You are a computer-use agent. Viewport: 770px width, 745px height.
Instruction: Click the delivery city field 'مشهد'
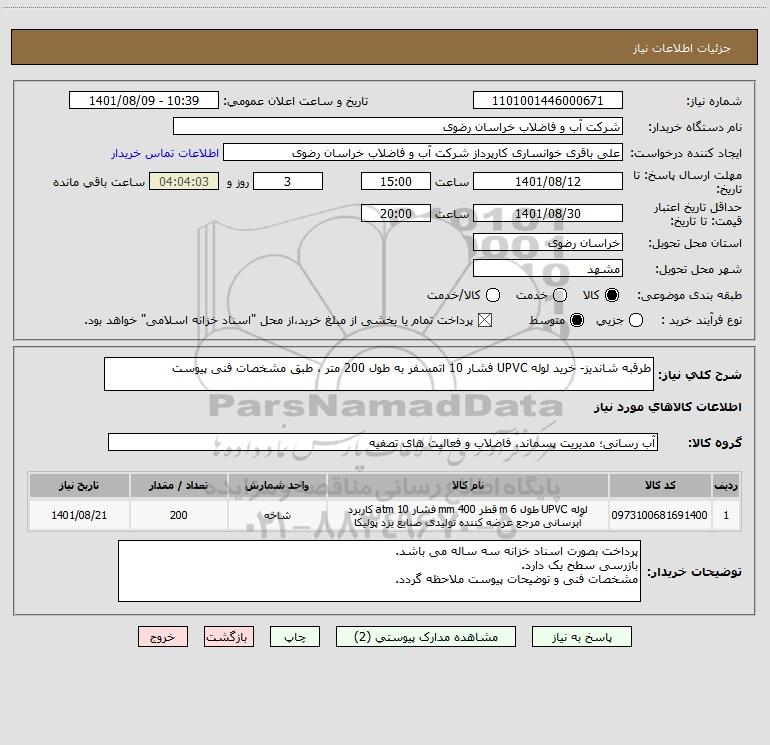pos(548,269)
